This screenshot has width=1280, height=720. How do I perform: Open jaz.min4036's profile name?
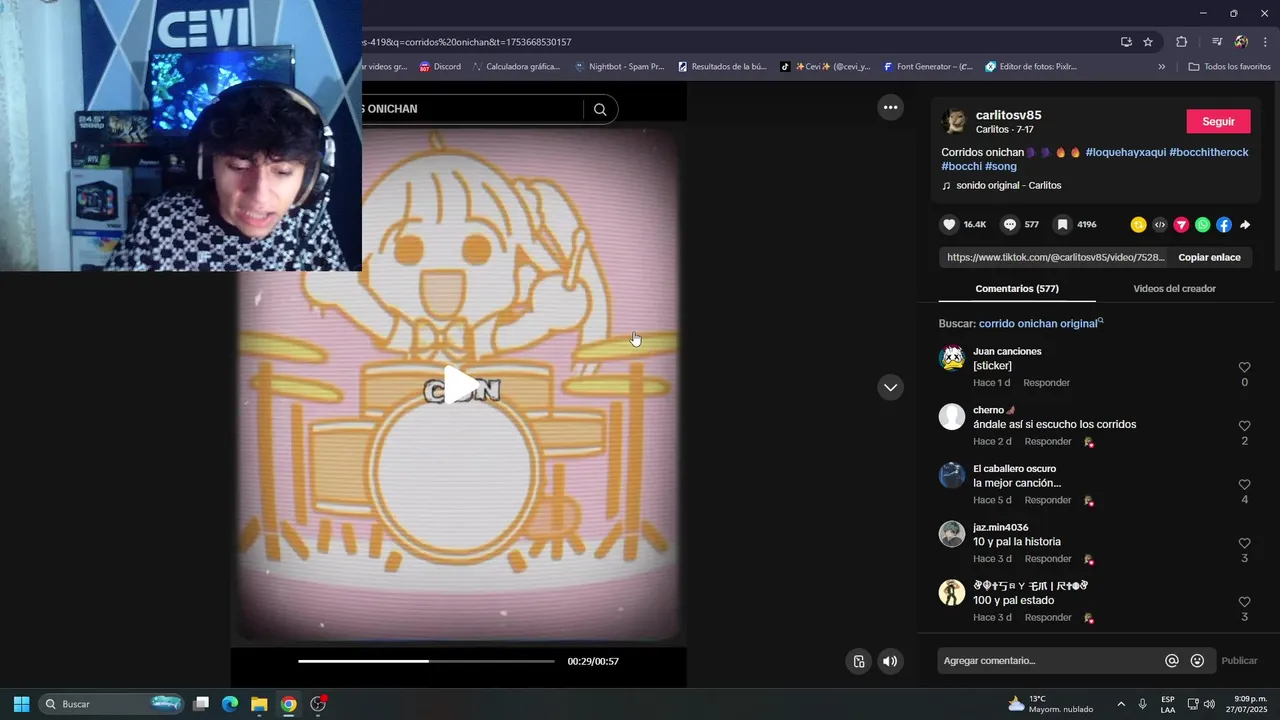(1000, 527)
